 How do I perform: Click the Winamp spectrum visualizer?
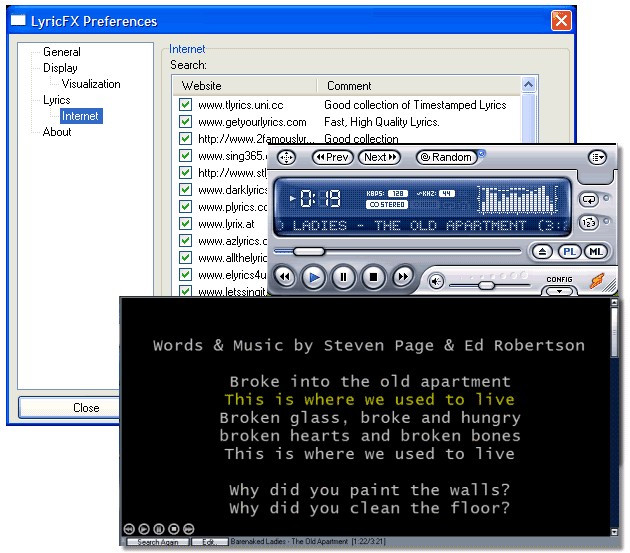(x=518, y=199)
